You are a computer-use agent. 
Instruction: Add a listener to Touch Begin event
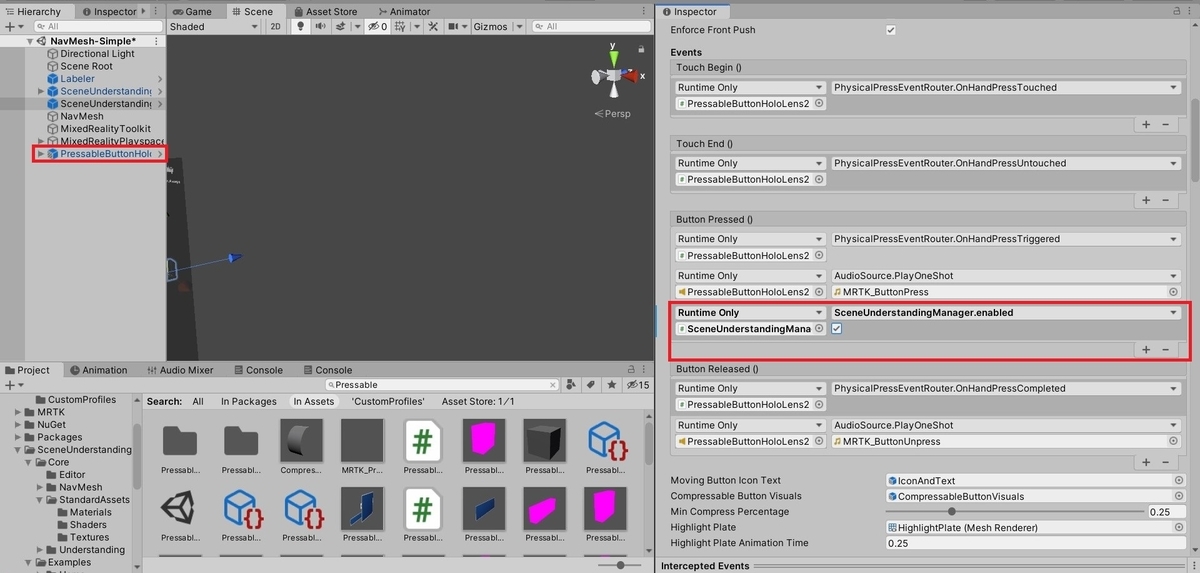coord(1146,125)
